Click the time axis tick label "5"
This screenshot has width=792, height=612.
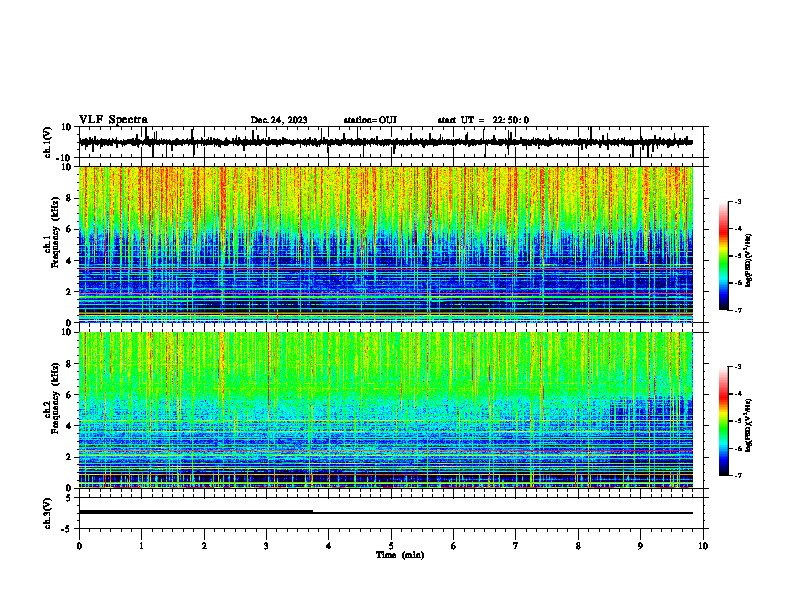391,546
